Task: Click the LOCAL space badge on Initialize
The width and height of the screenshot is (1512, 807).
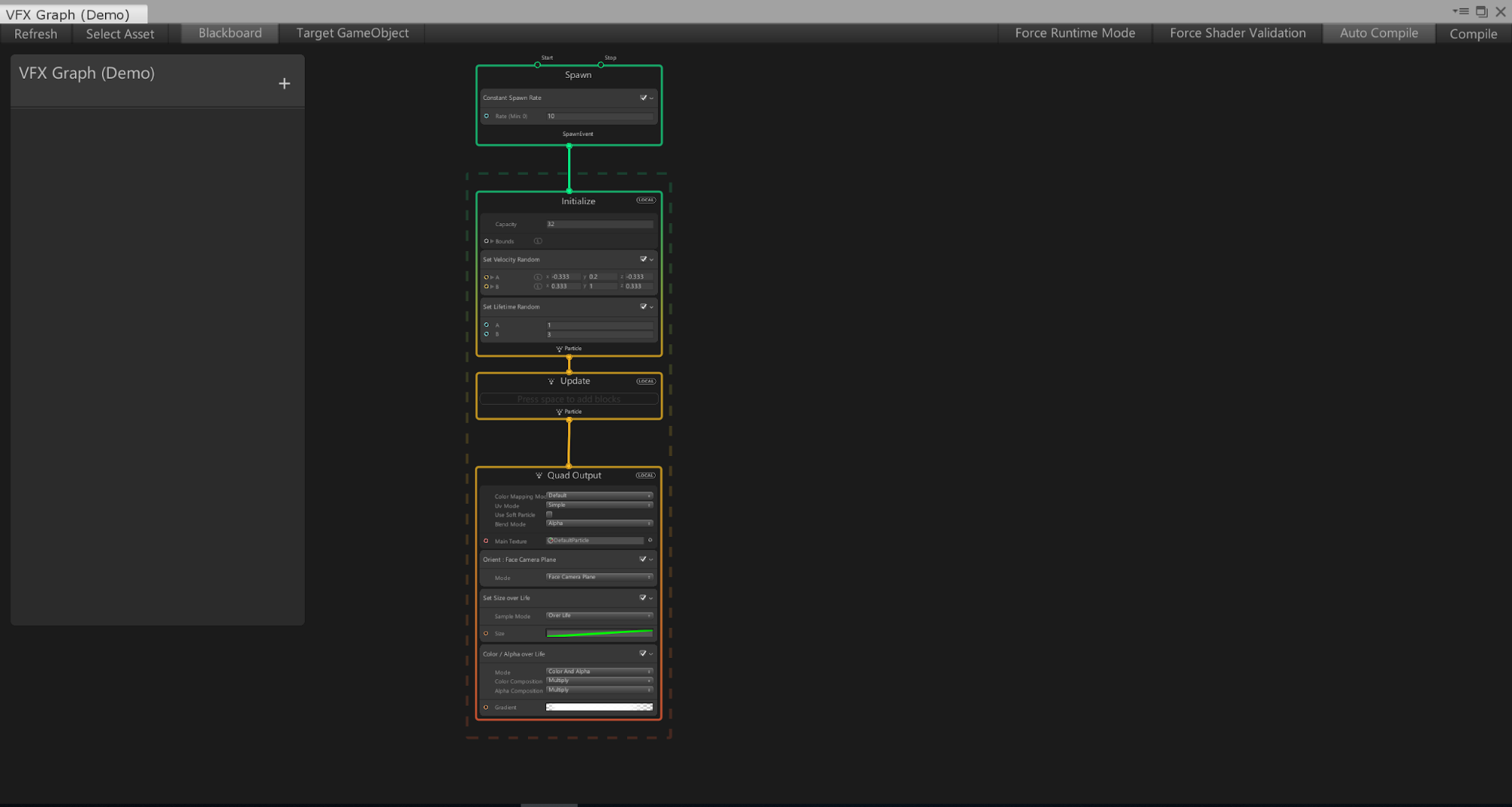Action: (645, 200)
